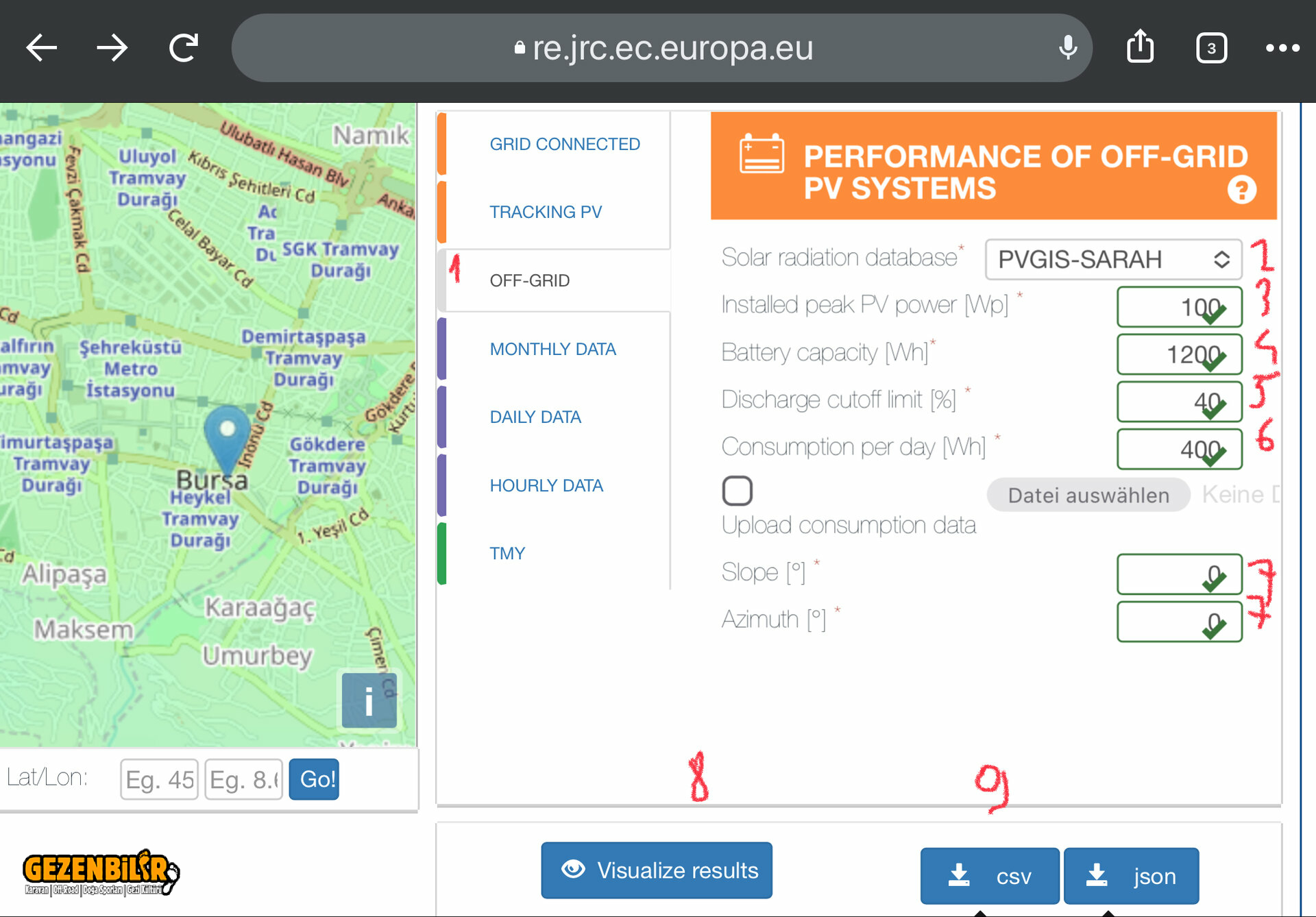The width and height of the screenshot is (1316, 917).
Task: Reload the page with the refresh icon
Action: coord(184,48)
